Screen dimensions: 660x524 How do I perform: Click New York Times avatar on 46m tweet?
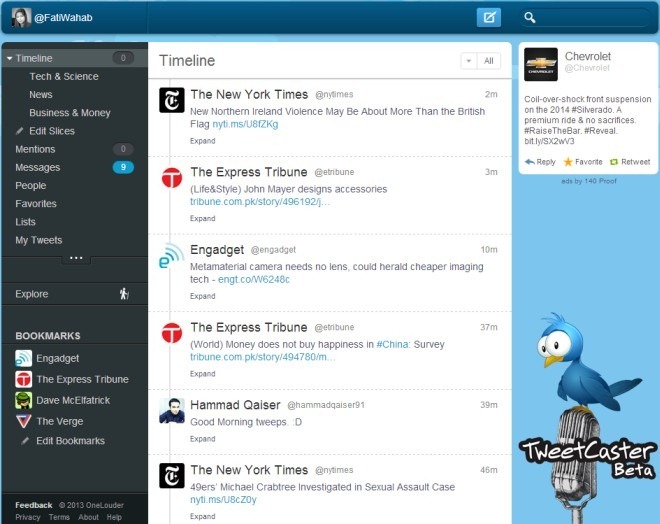[x=172, y=476]
